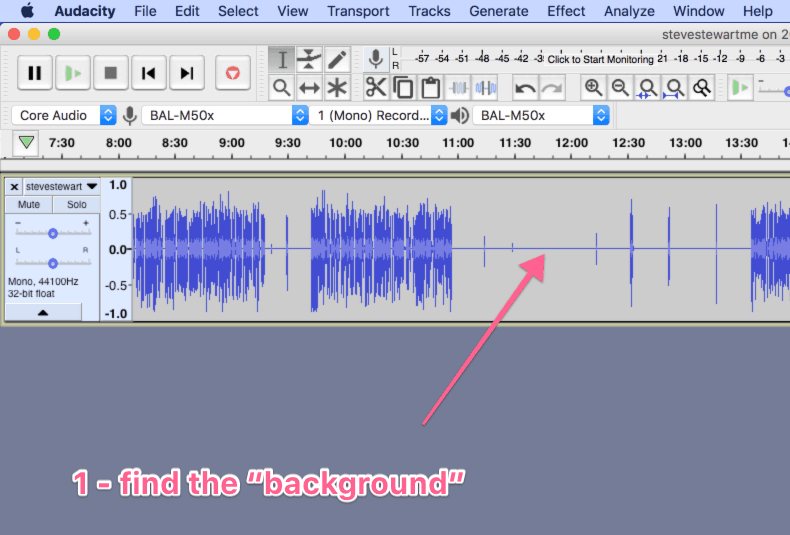Click the track gain slider

pos(53,233)
